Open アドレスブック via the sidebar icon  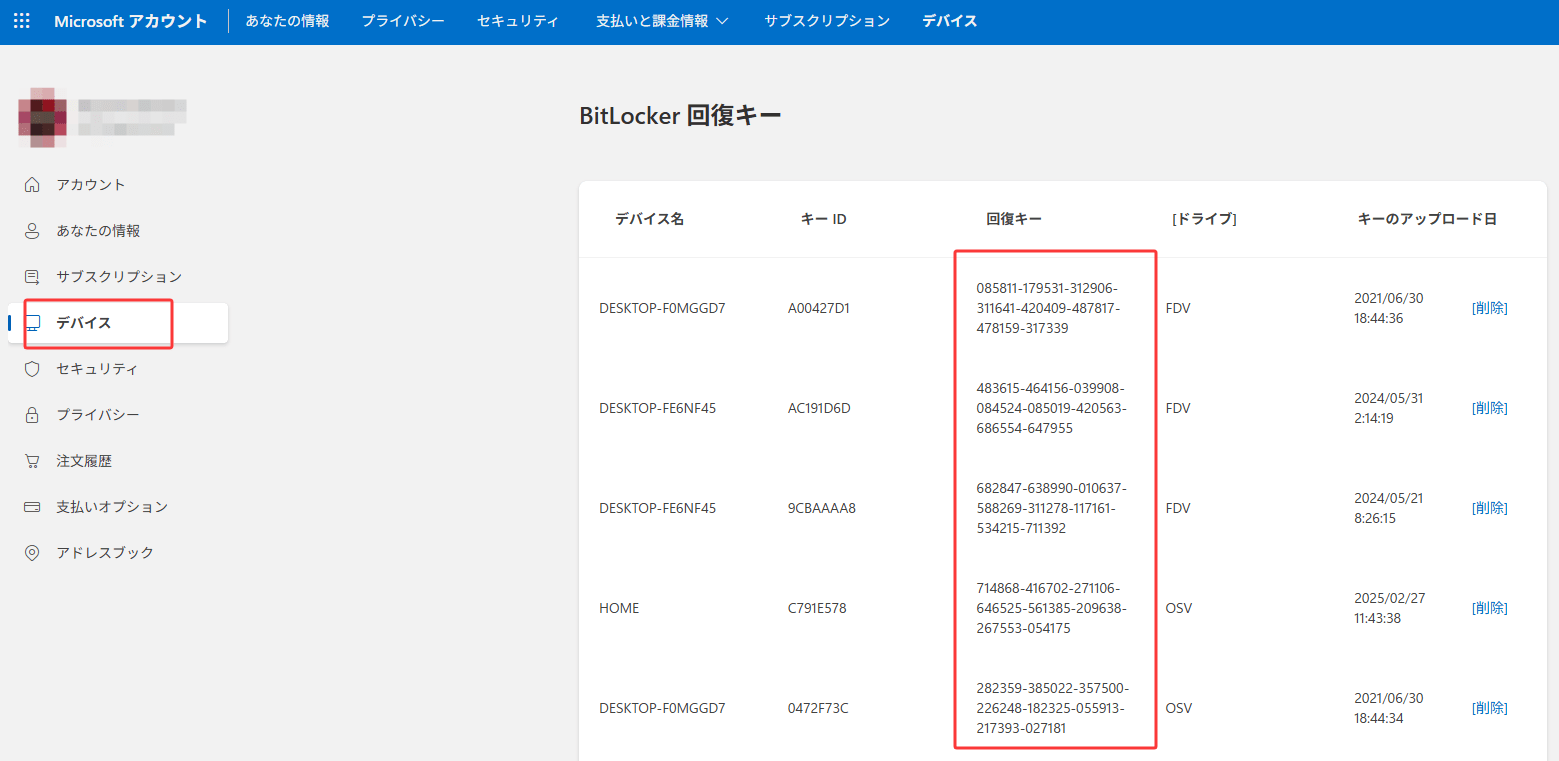(x=31, y=552)
